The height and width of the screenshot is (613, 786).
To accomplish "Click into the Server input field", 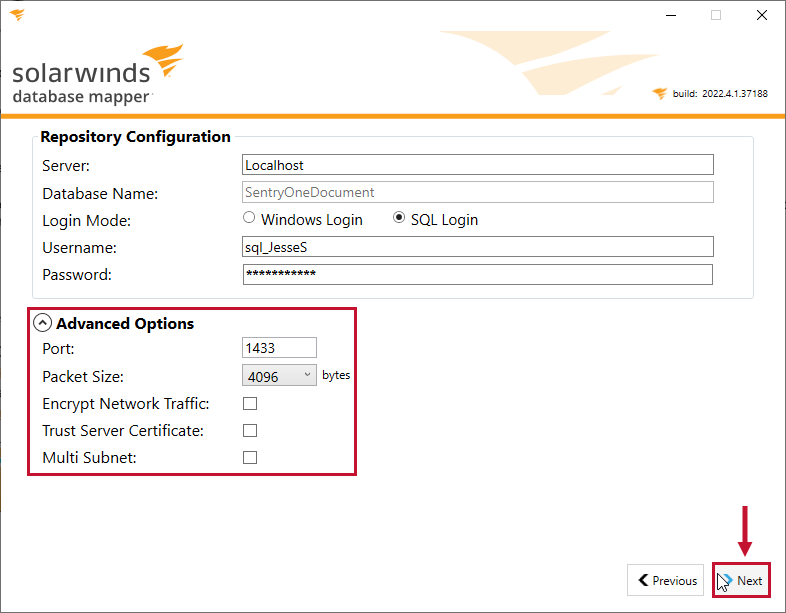I will tap(478, 165).
